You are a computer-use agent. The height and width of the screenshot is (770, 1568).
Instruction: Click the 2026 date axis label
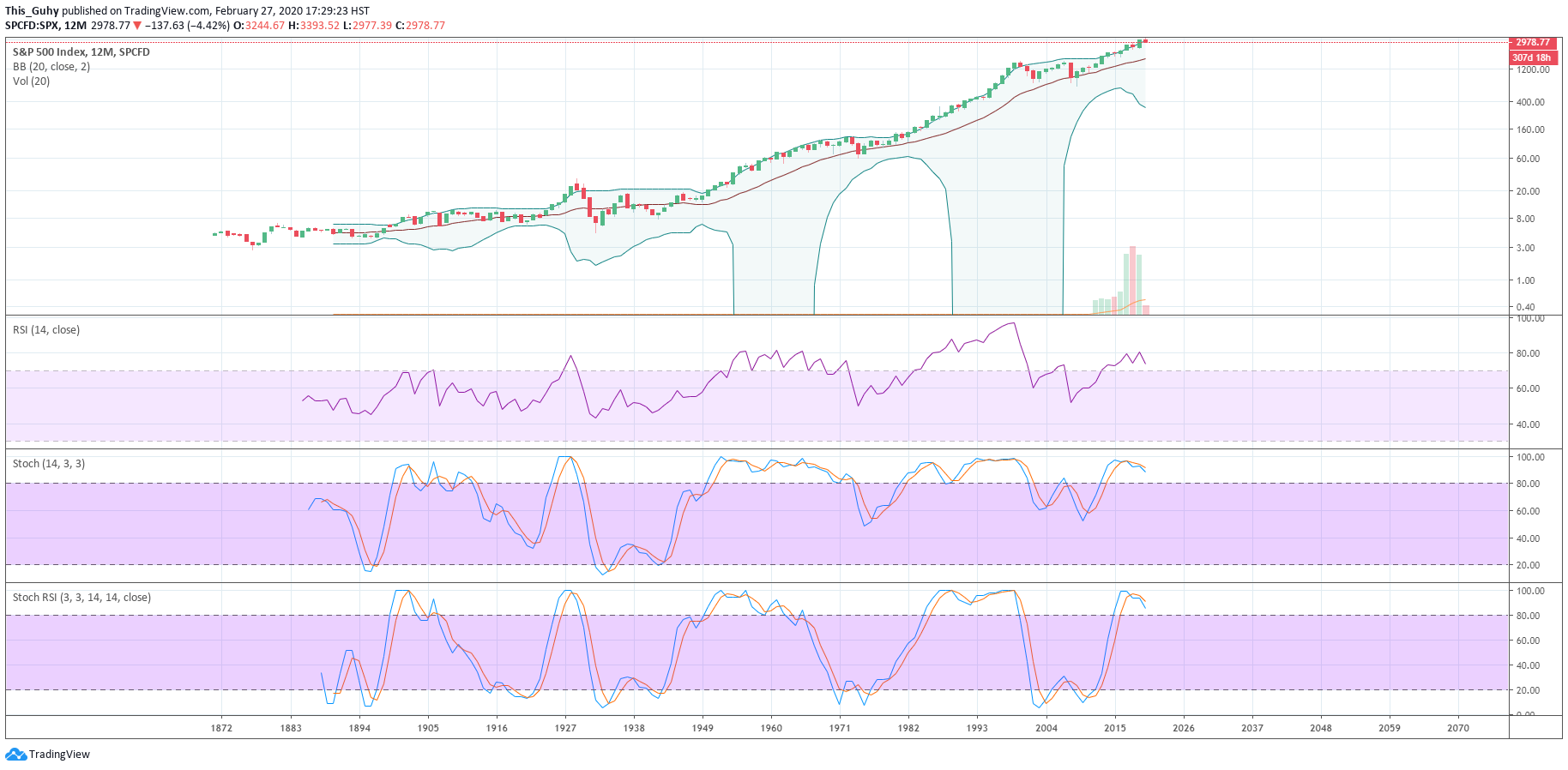(1184, 728)
